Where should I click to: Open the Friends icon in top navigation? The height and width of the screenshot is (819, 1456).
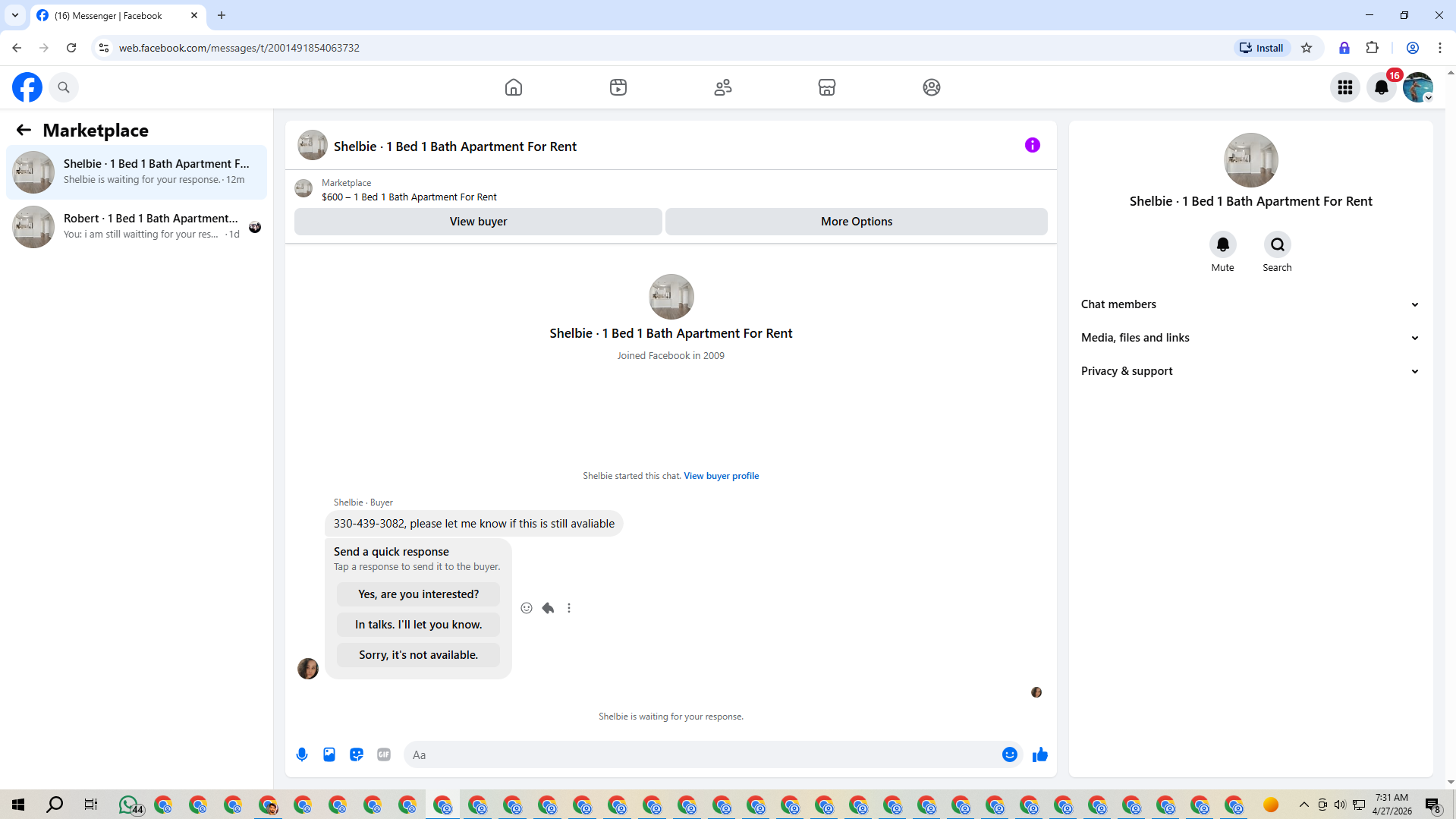coord(723,87)
